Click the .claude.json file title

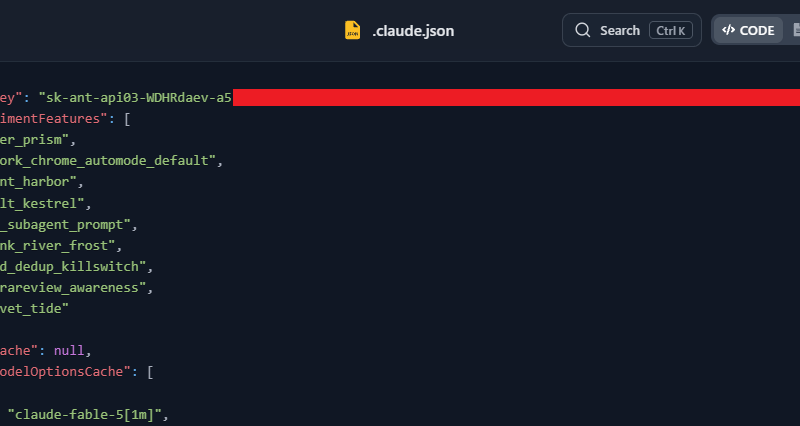(x=413, y=31)
